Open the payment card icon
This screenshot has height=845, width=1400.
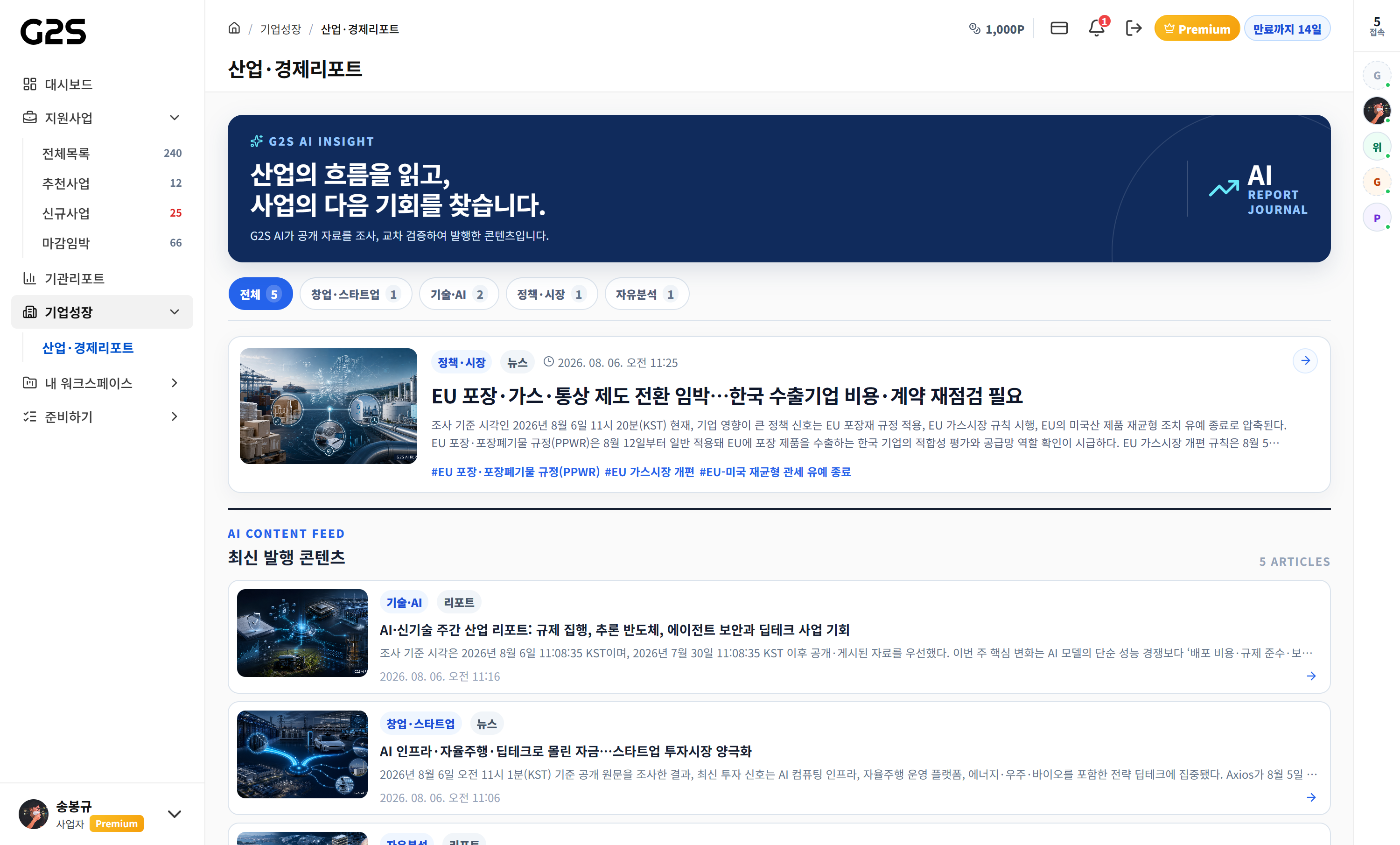point(1059,28)
